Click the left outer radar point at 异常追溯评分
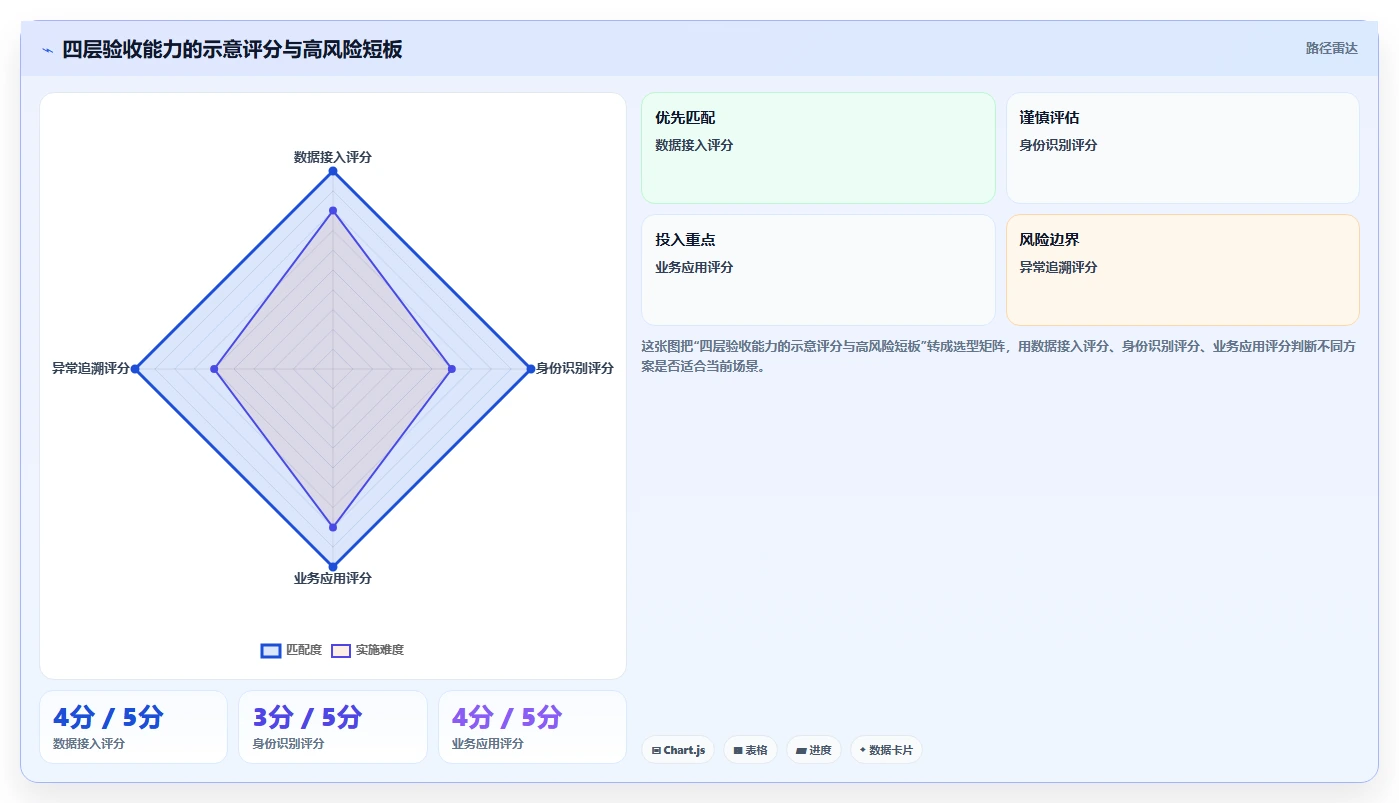The height and width of the screenshot is (803, 1399). click(x=136, y=369)
